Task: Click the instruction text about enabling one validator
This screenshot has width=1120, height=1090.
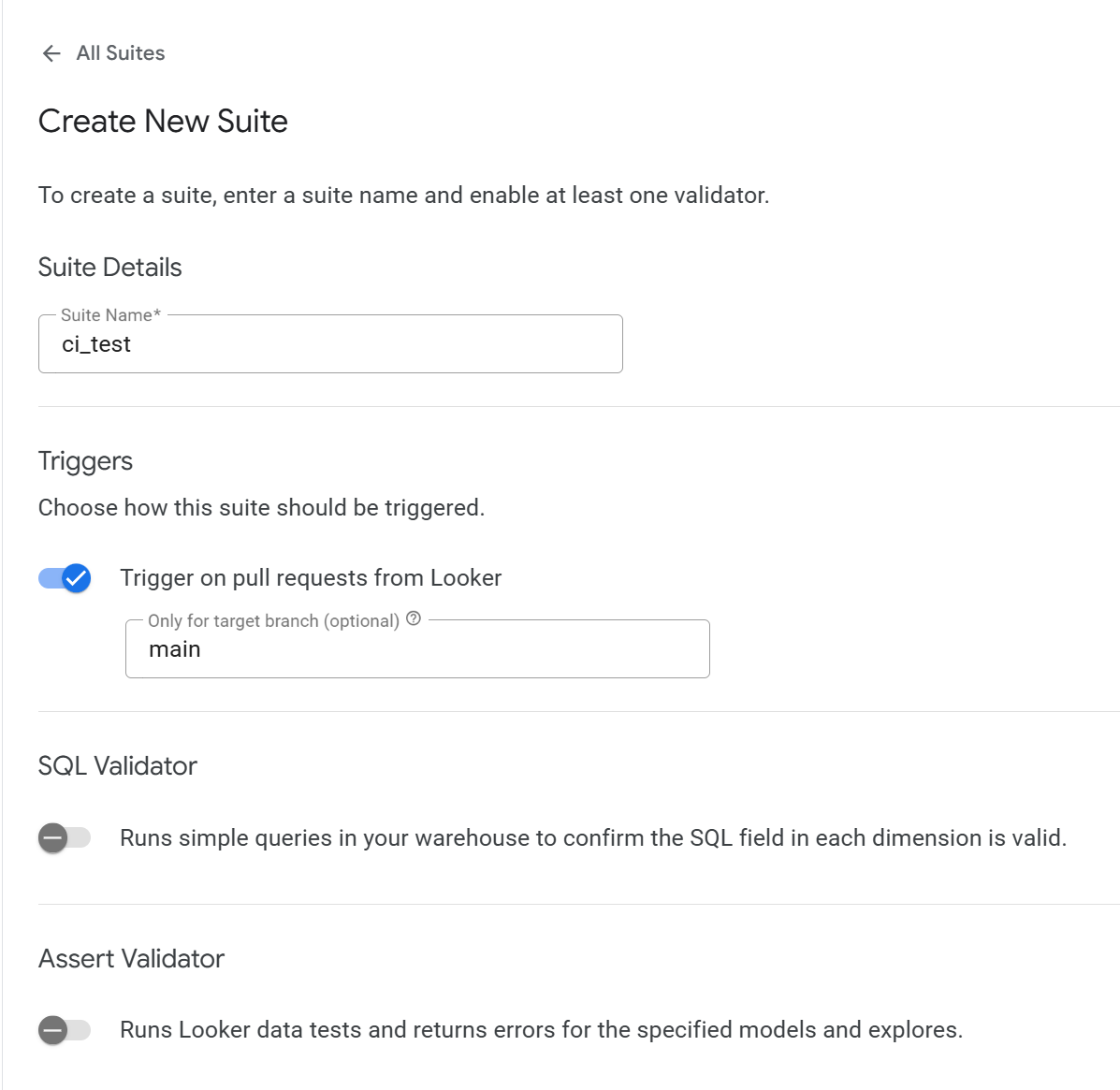Action: point(403,195)
